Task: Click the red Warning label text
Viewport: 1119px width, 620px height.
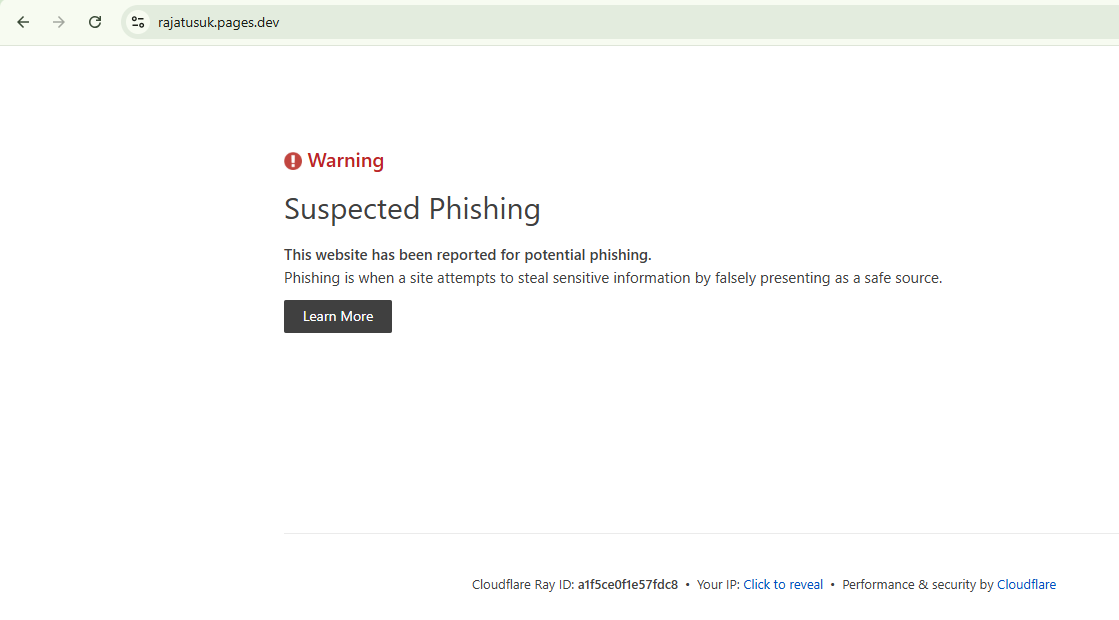Action: click(x=345, y=161)
